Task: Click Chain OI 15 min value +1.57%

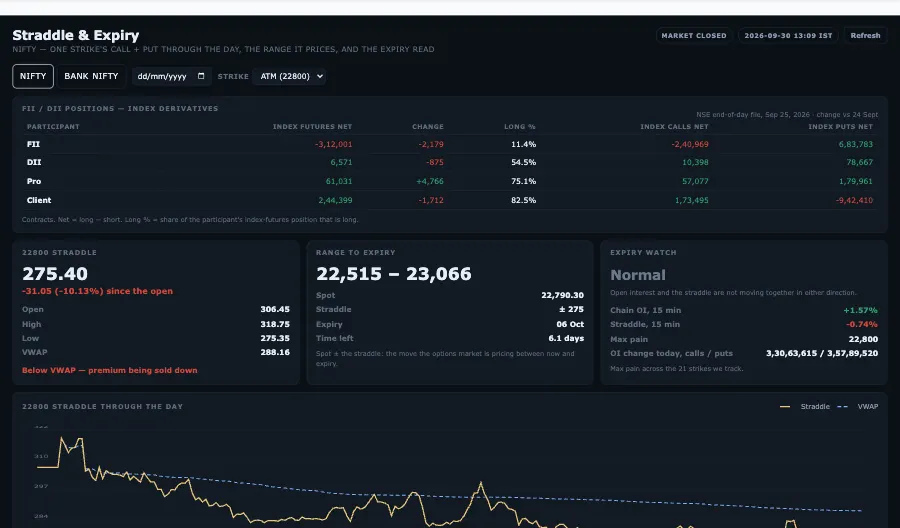Action: pos(860,310)
